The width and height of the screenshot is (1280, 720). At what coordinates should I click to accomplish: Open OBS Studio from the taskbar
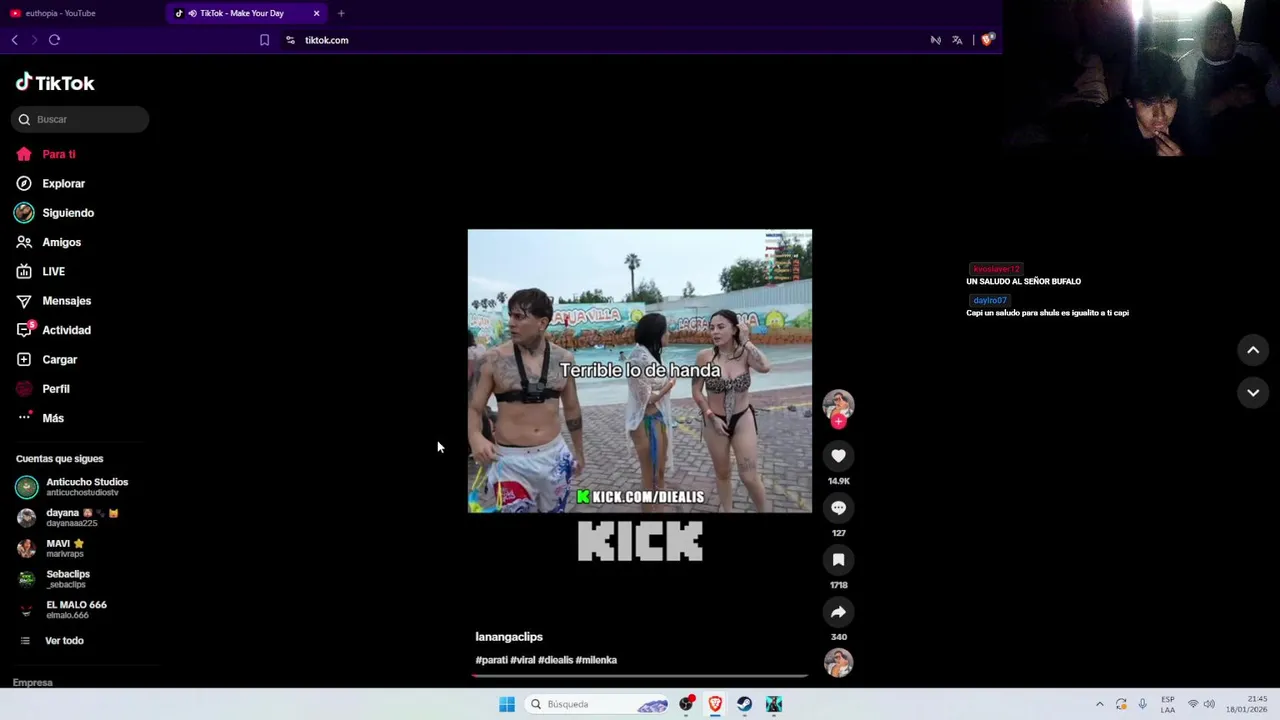[x=686, y=704]
